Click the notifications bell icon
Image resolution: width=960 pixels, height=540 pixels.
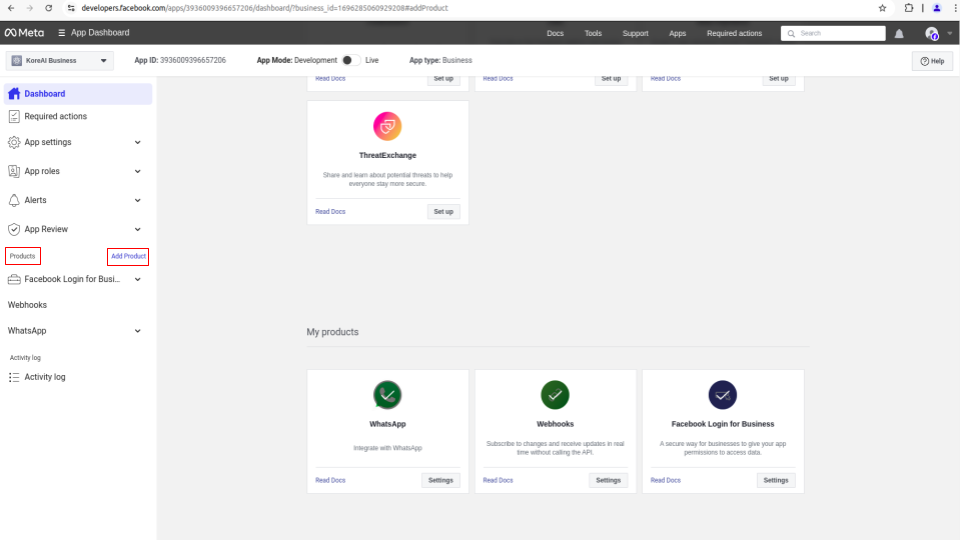[x=899, y=33]
